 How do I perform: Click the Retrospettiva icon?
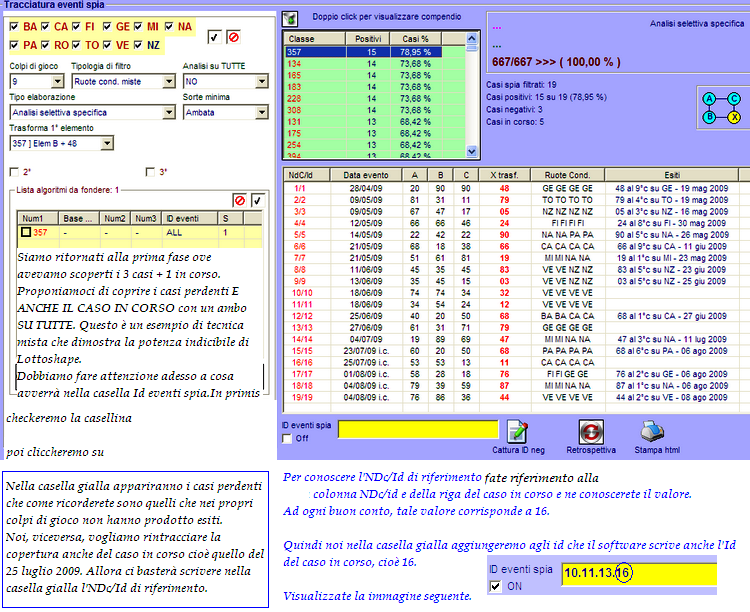pos(591,431)
